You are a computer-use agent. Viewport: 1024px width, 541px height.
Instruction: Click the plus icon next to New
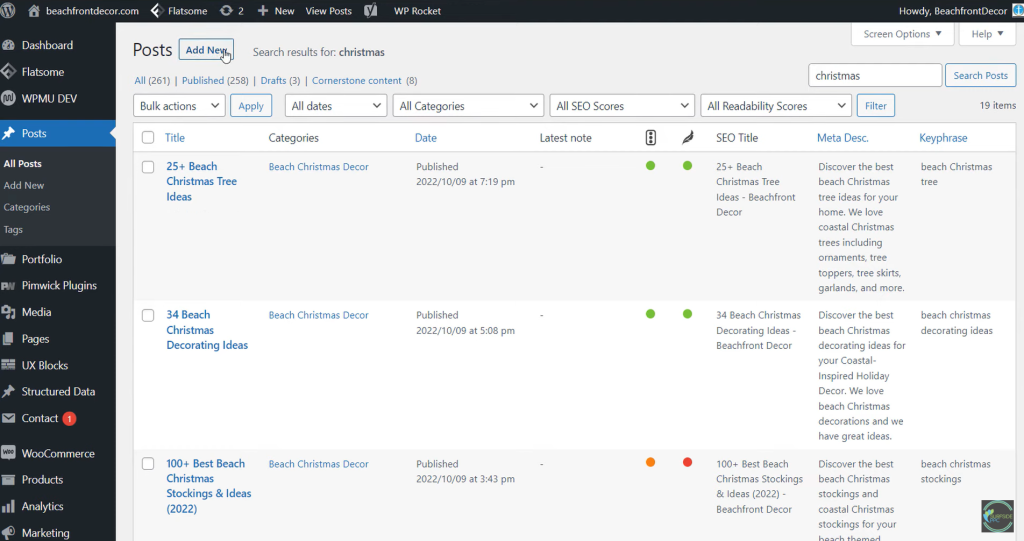click(263, 10)
